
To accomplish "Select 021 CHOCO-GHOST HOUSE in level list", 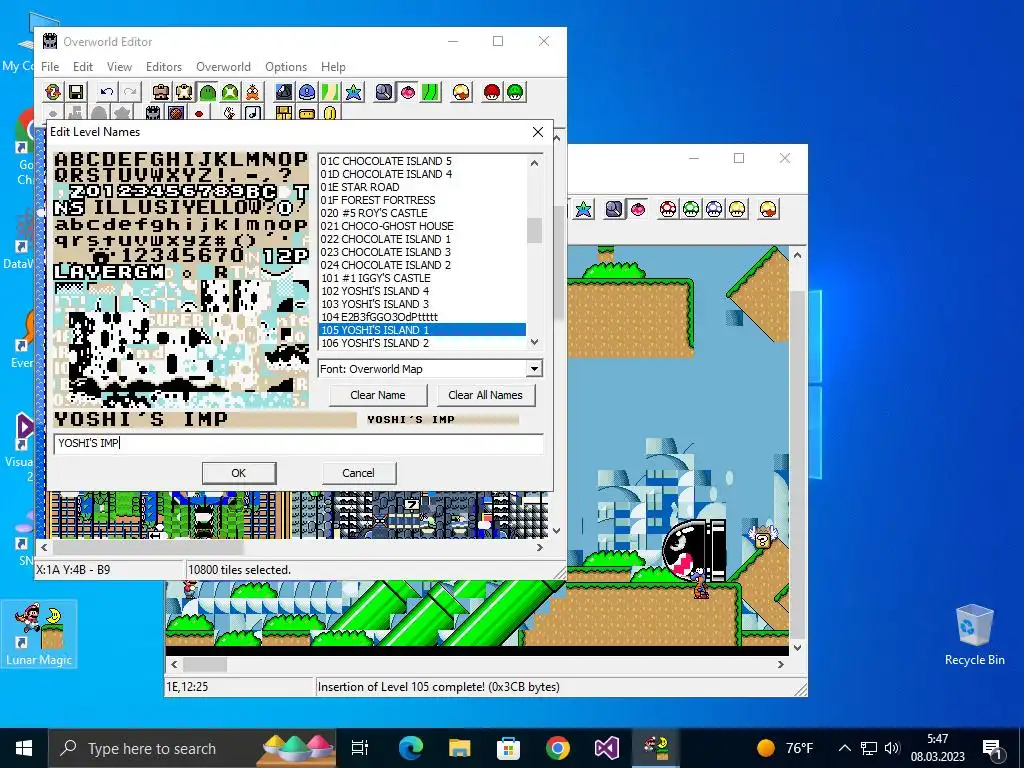I will click(x=422, y=226).
